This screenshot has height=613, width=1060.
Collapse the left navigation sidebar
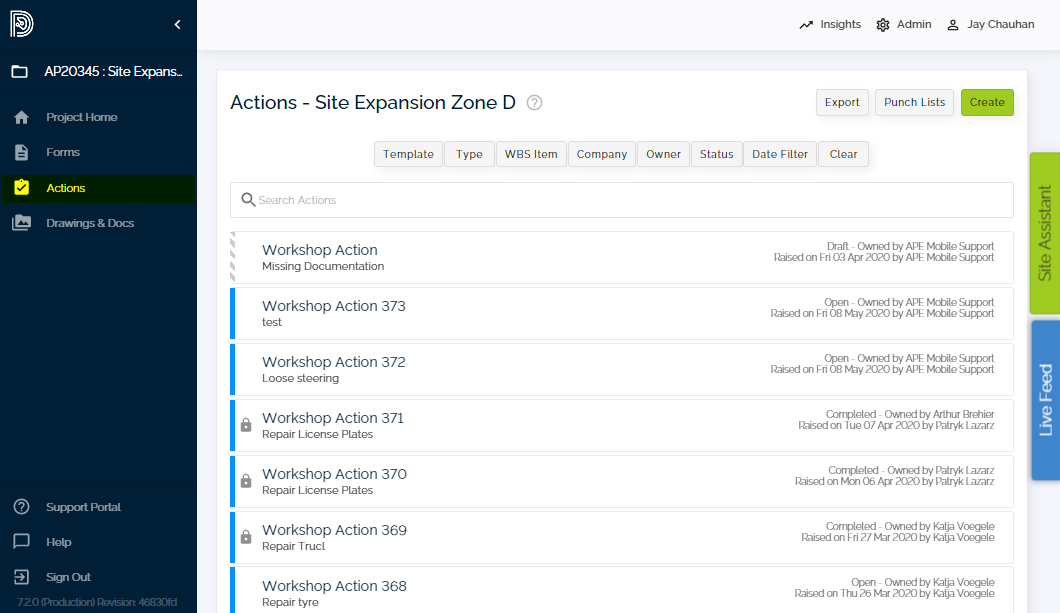click(177, 24)
